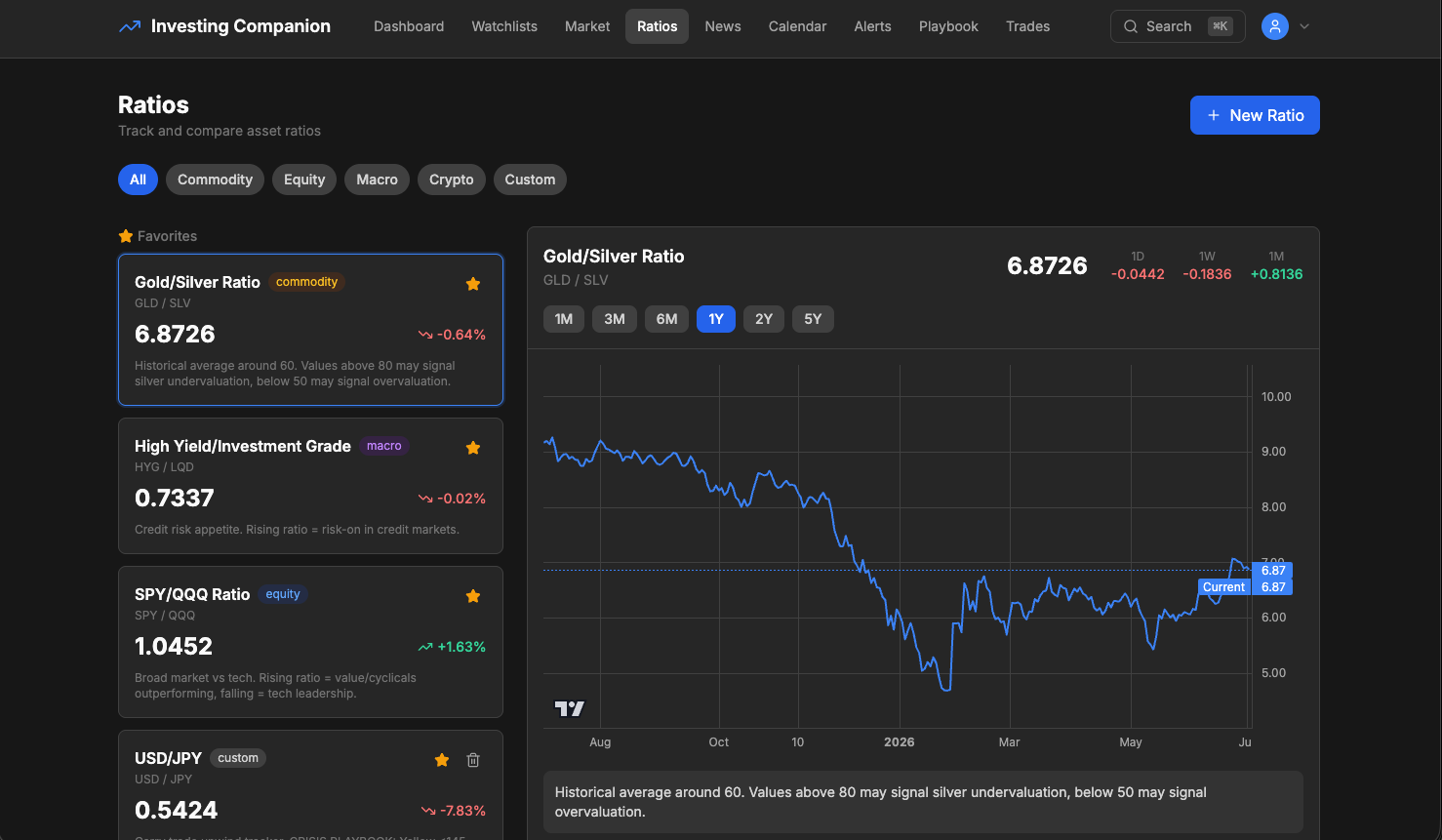The image size is (1442, 840).
Task: Open the High Yield/Investment Grade card
Action: click(310, 486)
